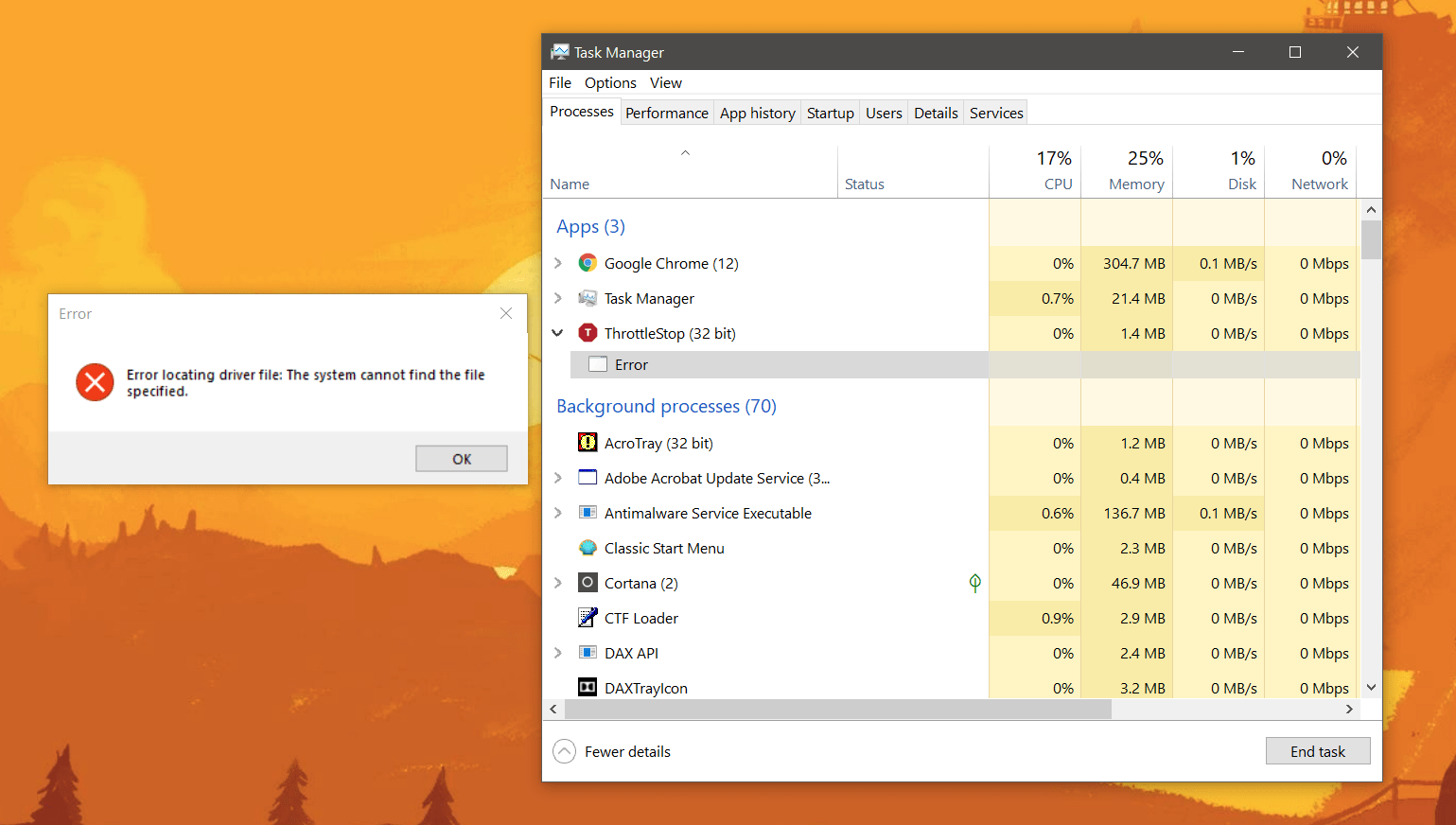
Task: Expand the Antimalware Service Executable group
Action: 557,513
